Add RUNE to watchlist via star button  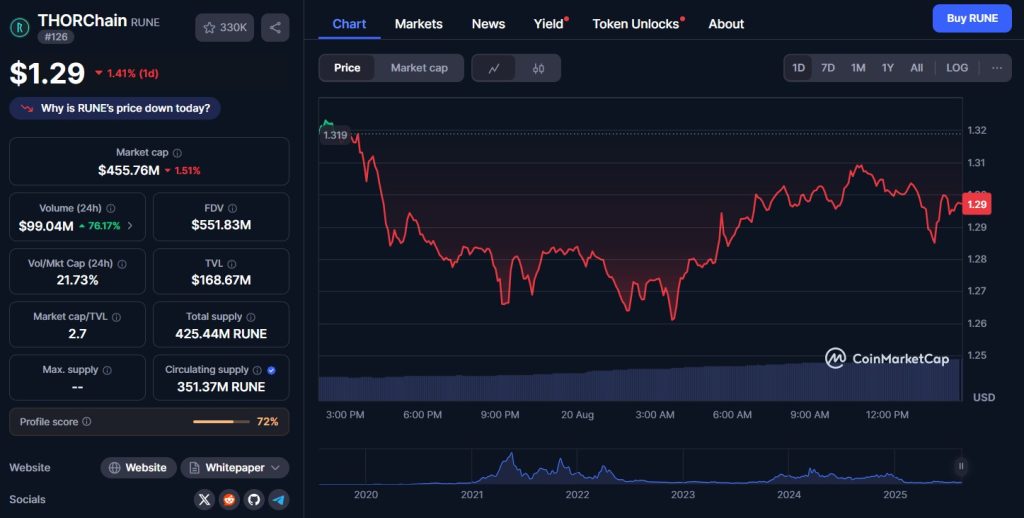225,27
